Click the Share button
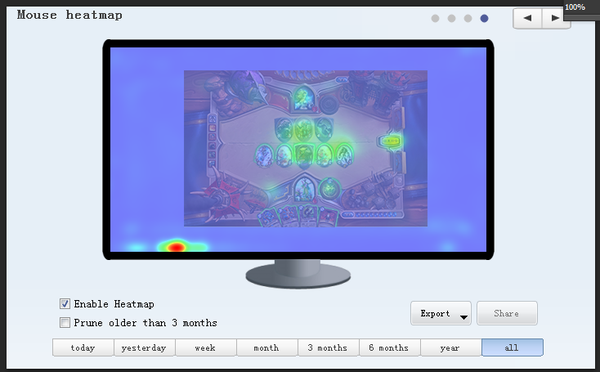This screenshot has height=372, width=600. (507, 313)
